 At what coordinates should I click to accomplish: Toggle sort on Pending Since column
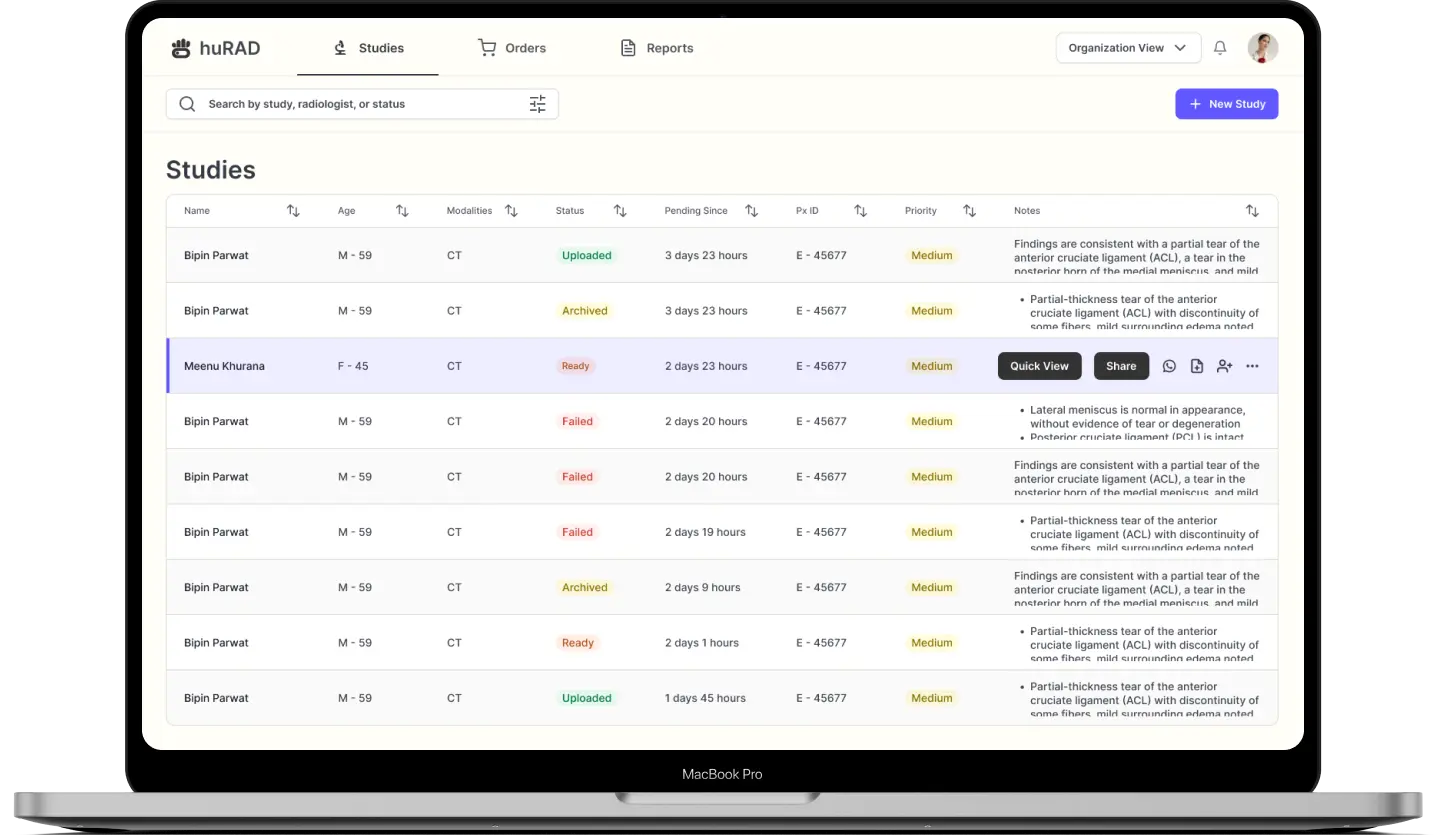click(752, 211)
